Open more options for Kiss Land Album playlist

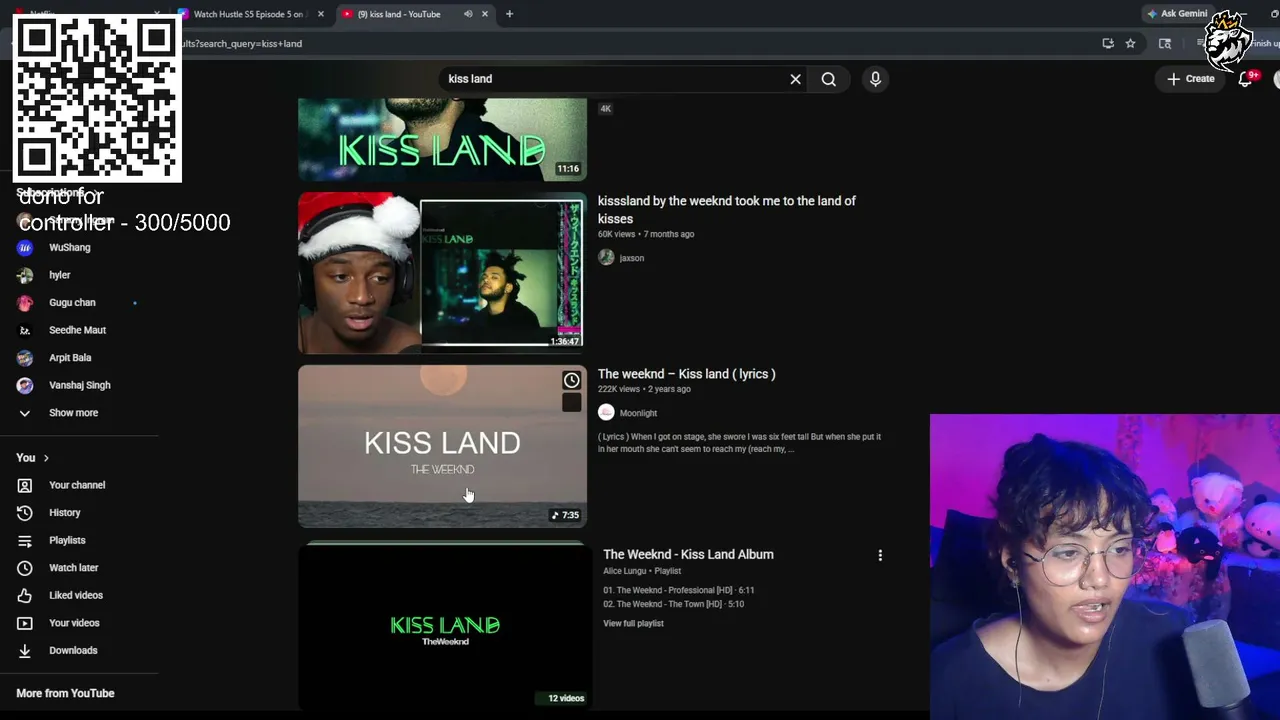880,555
